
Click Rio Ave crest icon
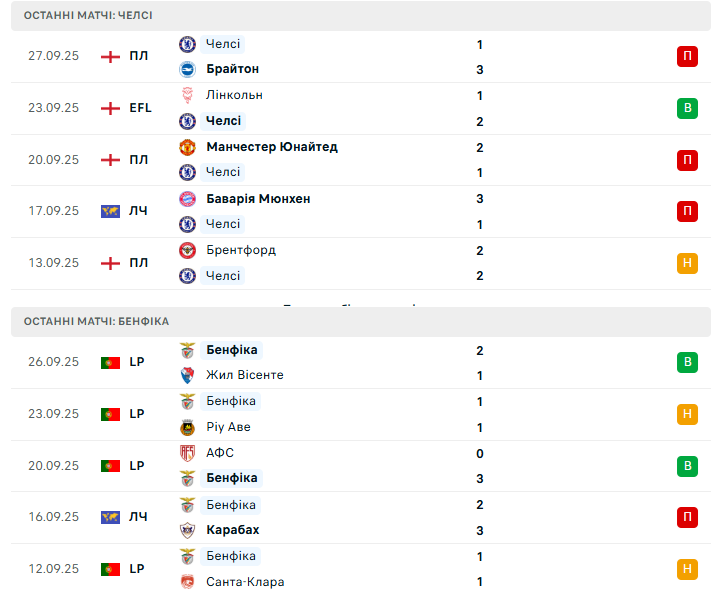pos(187,427)
